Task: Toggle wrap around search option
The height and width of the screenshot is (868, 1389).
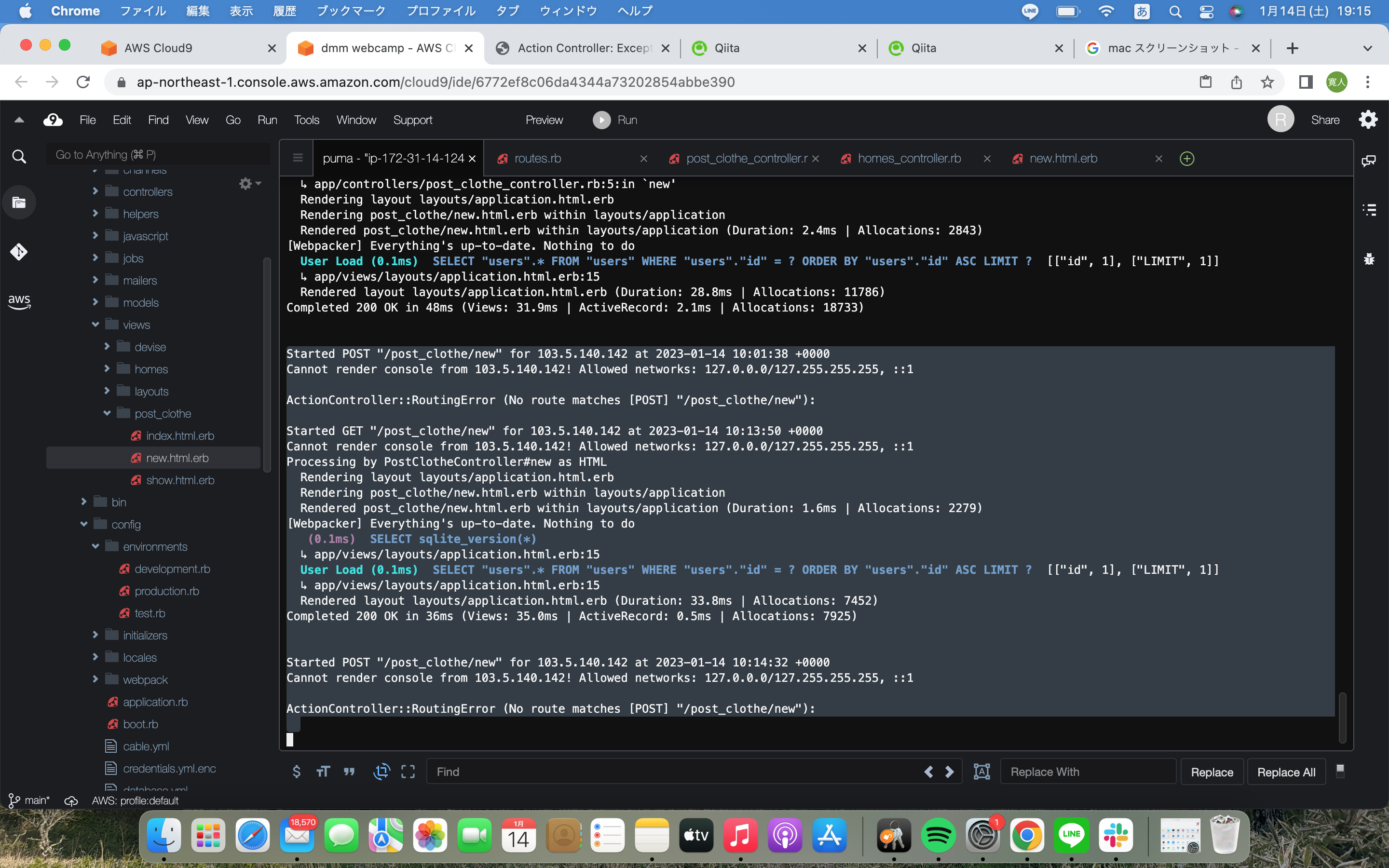Action: pyautogui.click(x=381, y=772)
